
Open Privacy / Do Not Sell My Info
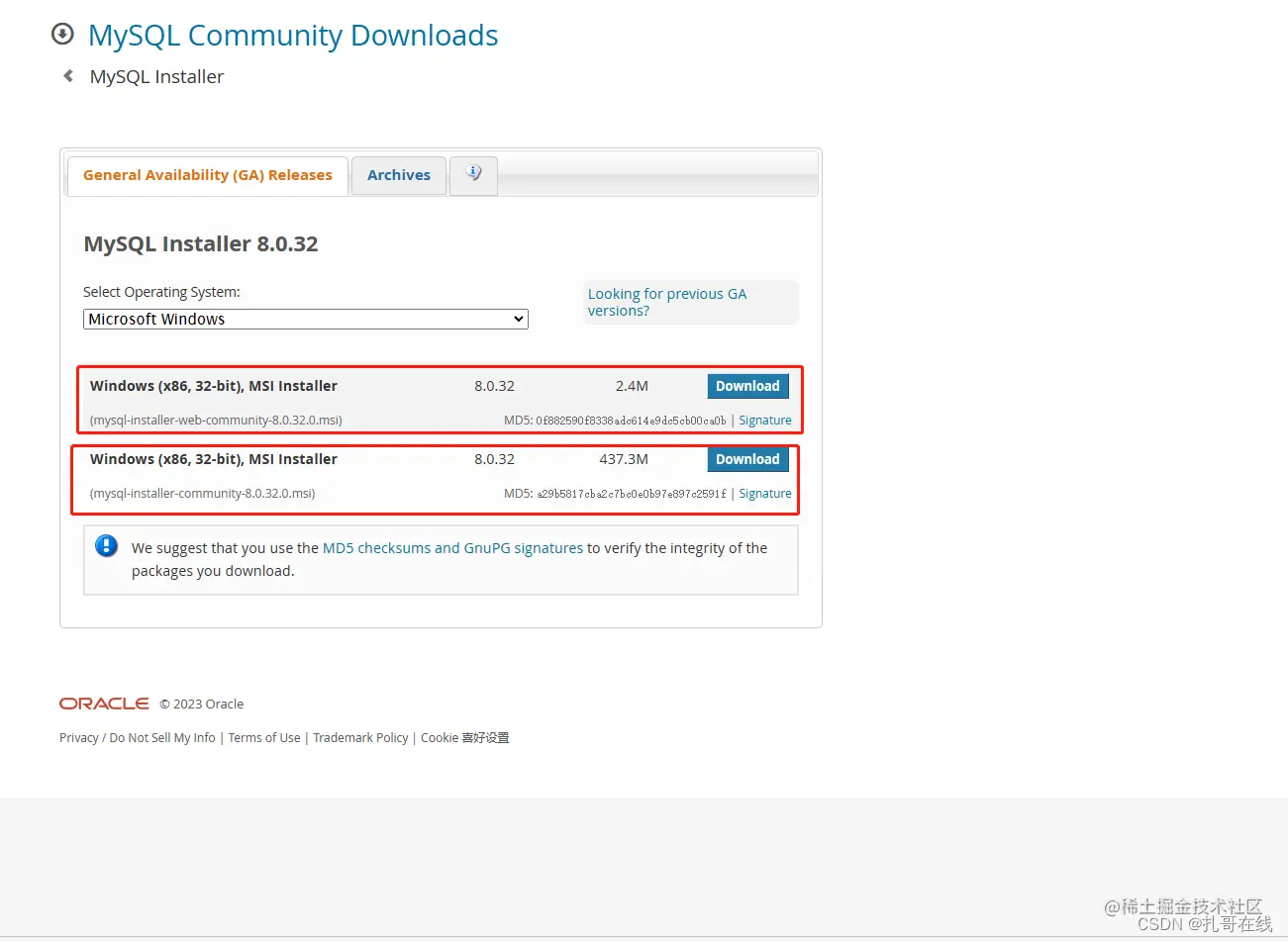(138, 738)
